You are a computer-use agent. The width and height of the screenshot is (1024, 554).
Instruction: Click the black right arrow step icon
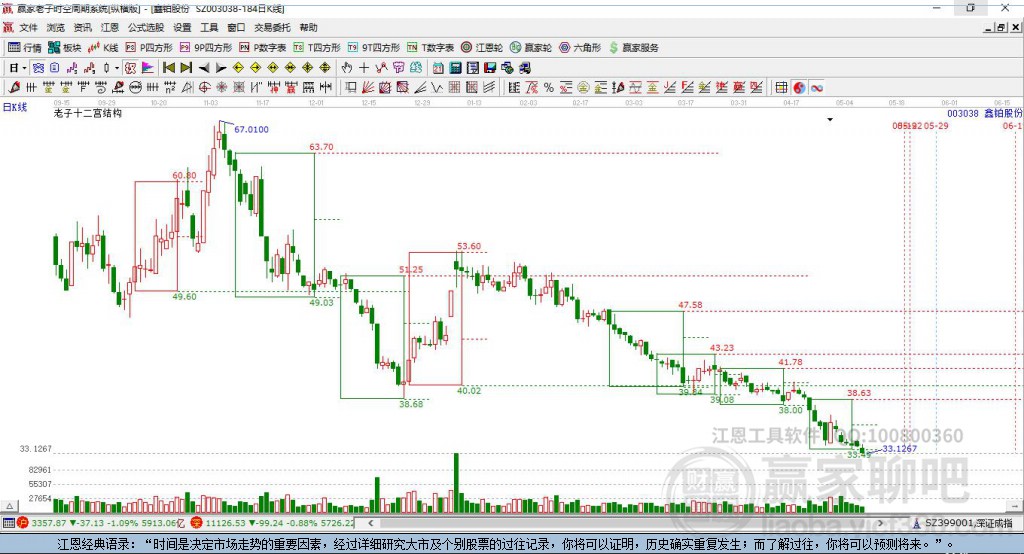[221, 68]
